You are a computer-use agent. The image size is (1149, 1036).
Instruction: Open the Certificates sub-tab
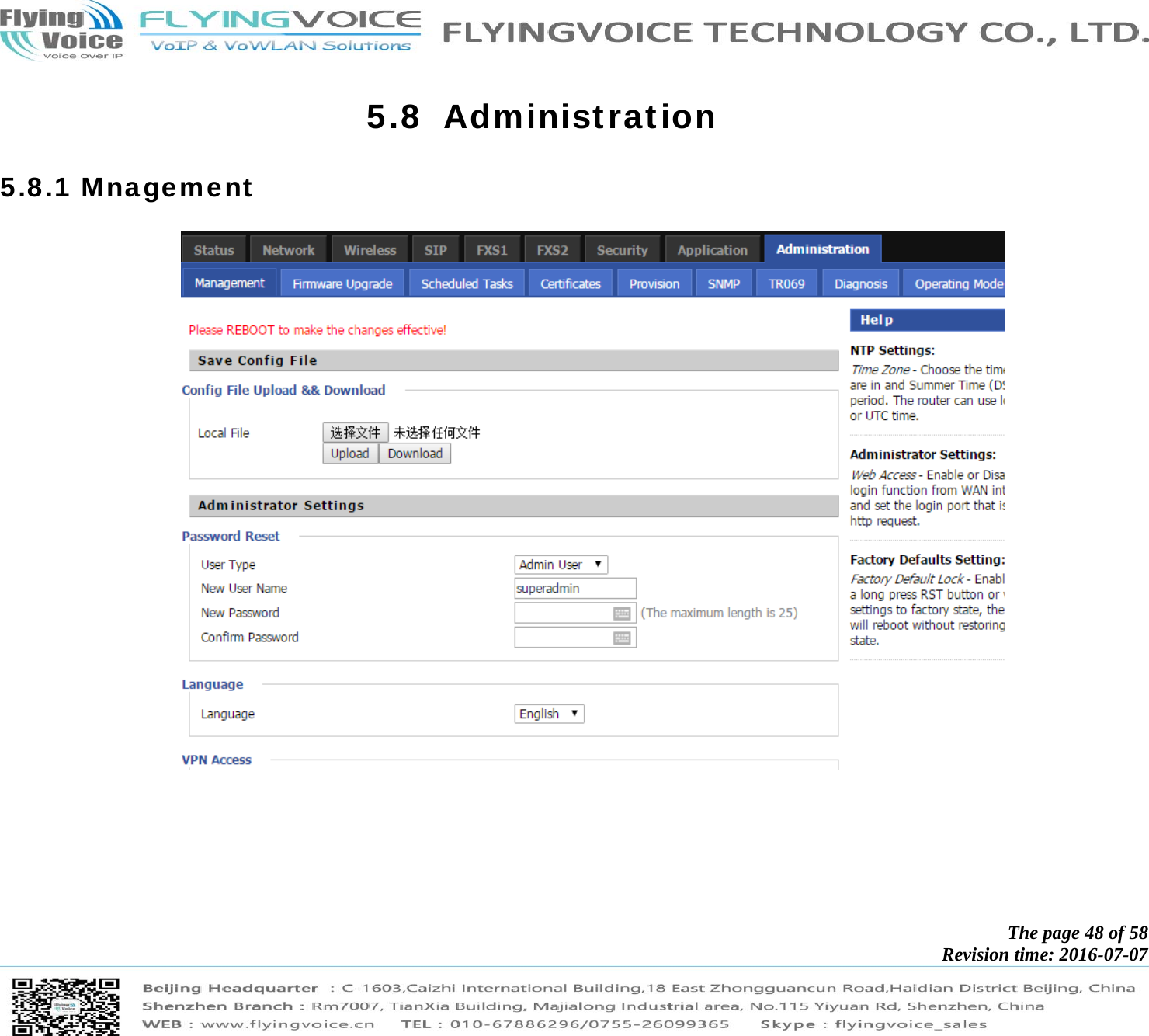(571, 284)
